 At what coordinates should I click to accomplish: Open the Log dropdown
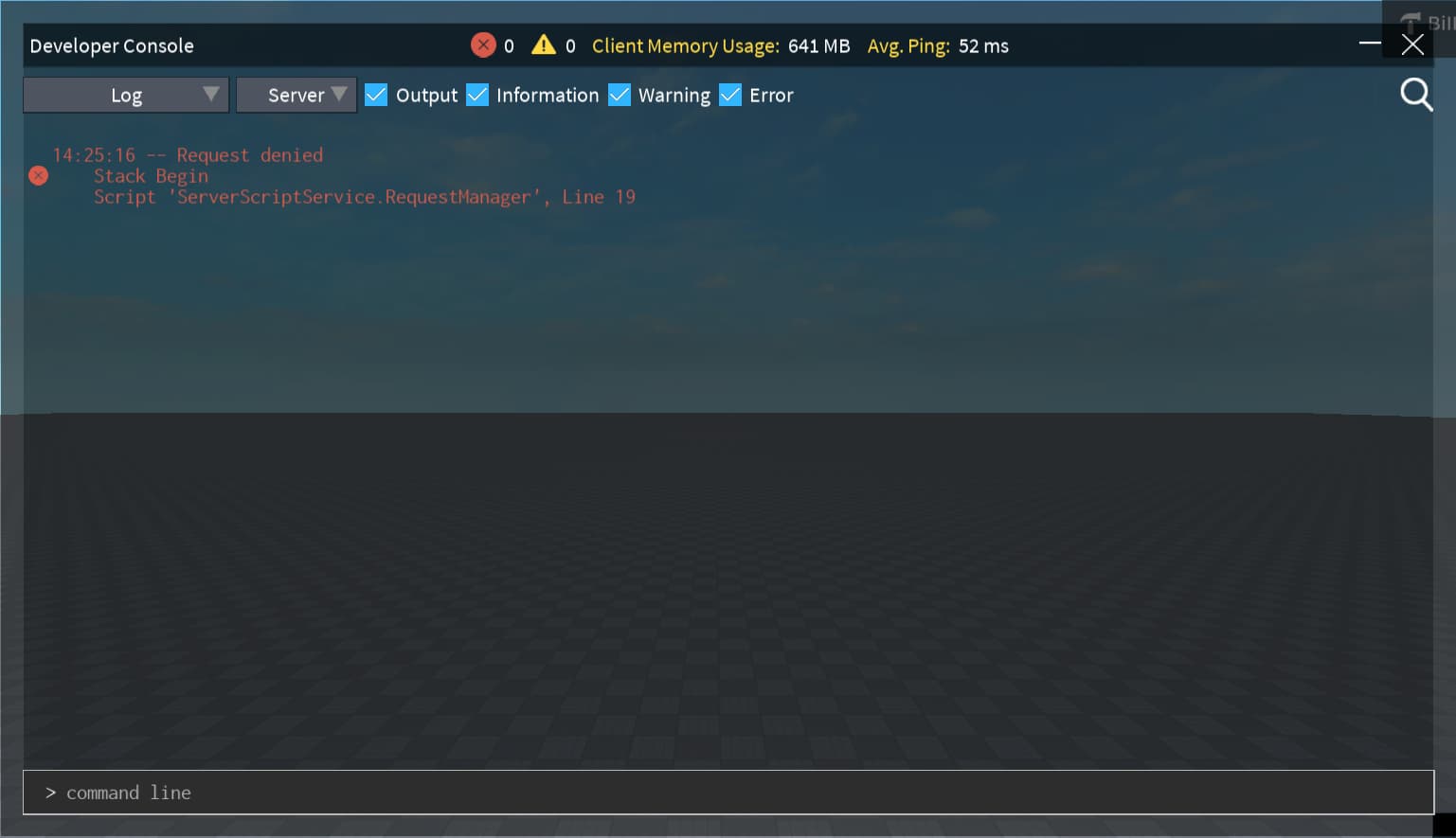(125, 95)
